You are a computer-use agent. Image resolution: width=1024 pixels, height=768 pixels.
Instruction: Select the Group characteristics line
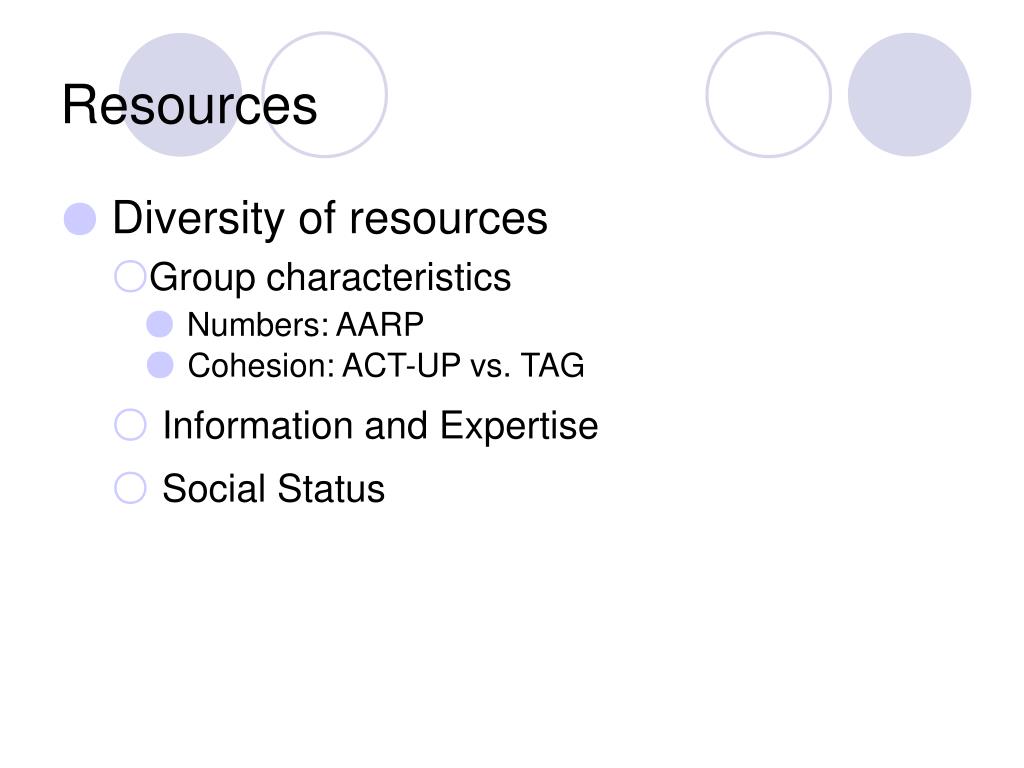(330, 278)
